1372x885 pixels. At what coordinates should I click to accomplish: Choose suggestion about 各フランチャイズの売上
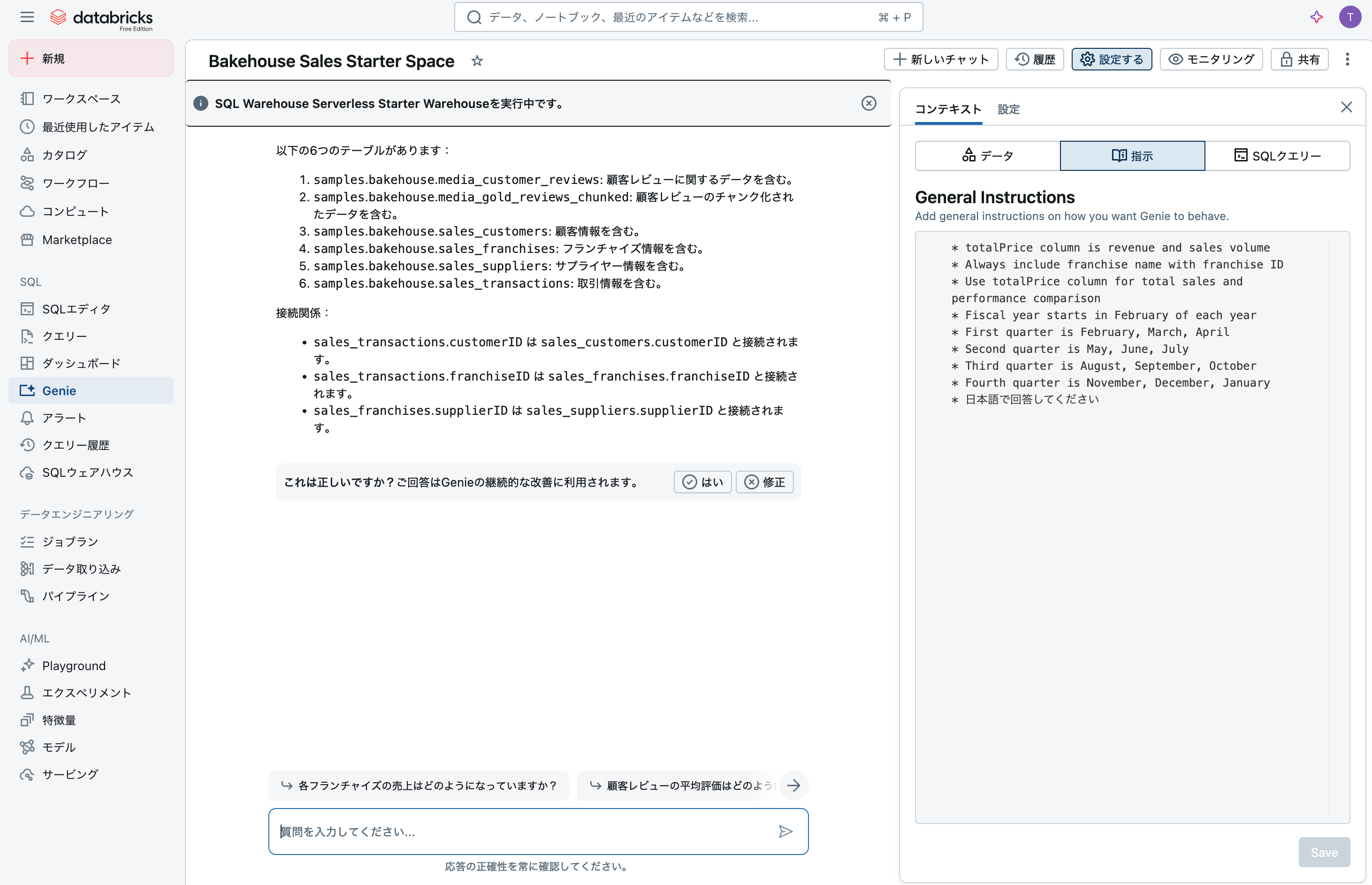pos(419,786)
